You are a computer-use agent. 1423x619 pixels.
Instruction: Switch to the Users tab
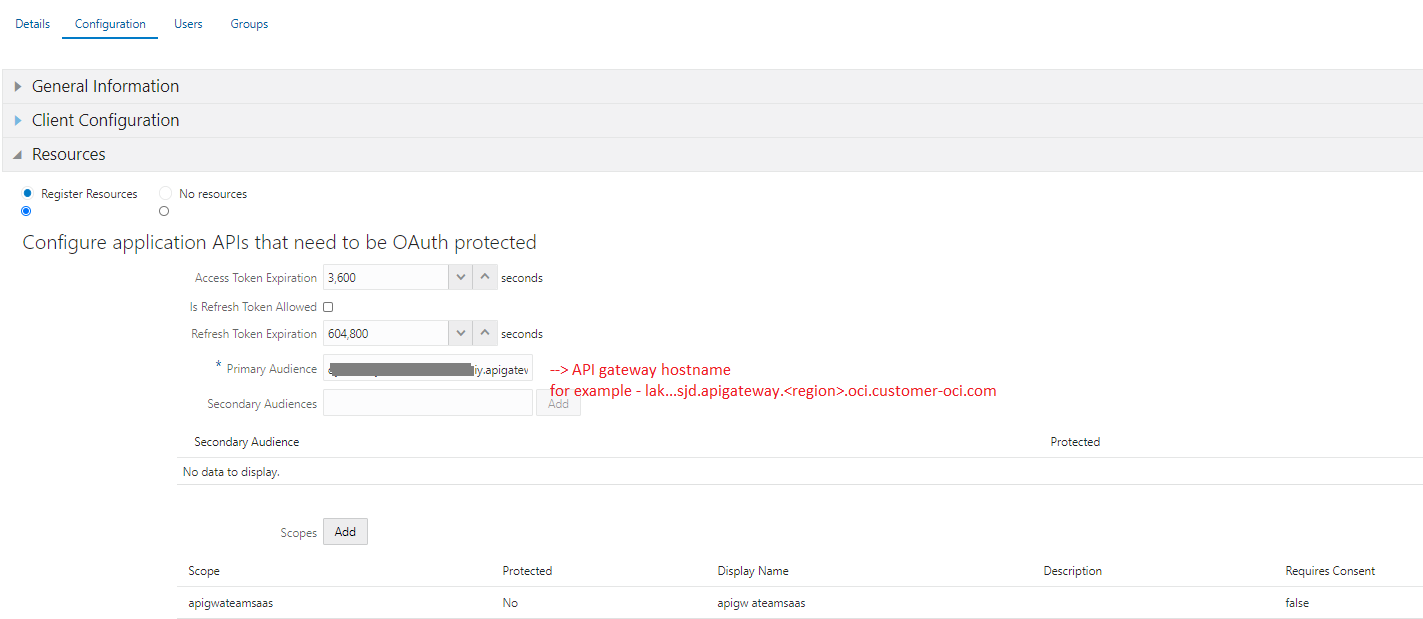tap(188, 23)
